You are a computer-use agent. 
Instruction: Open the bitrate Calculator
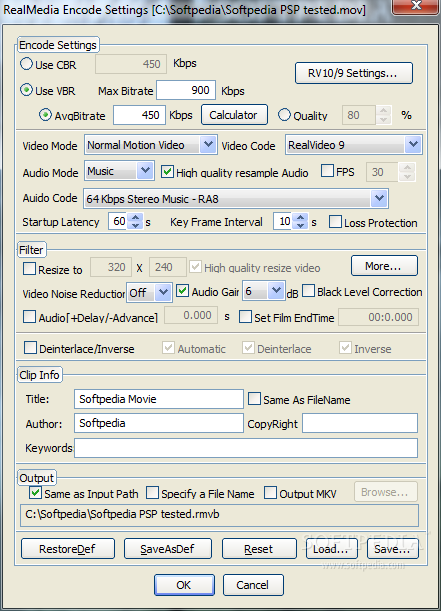[234, 115]
